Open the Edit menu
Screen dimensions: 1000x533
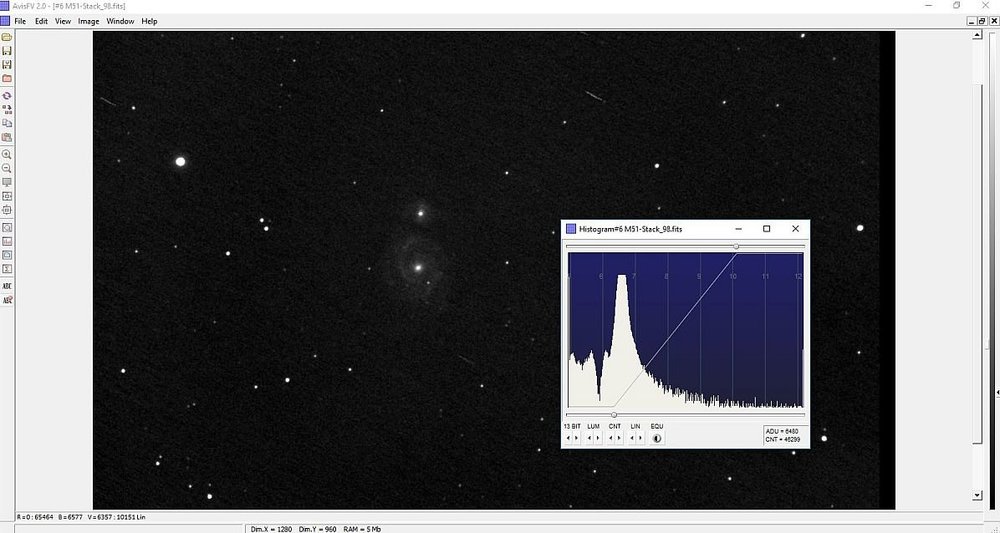pos(41,21)
